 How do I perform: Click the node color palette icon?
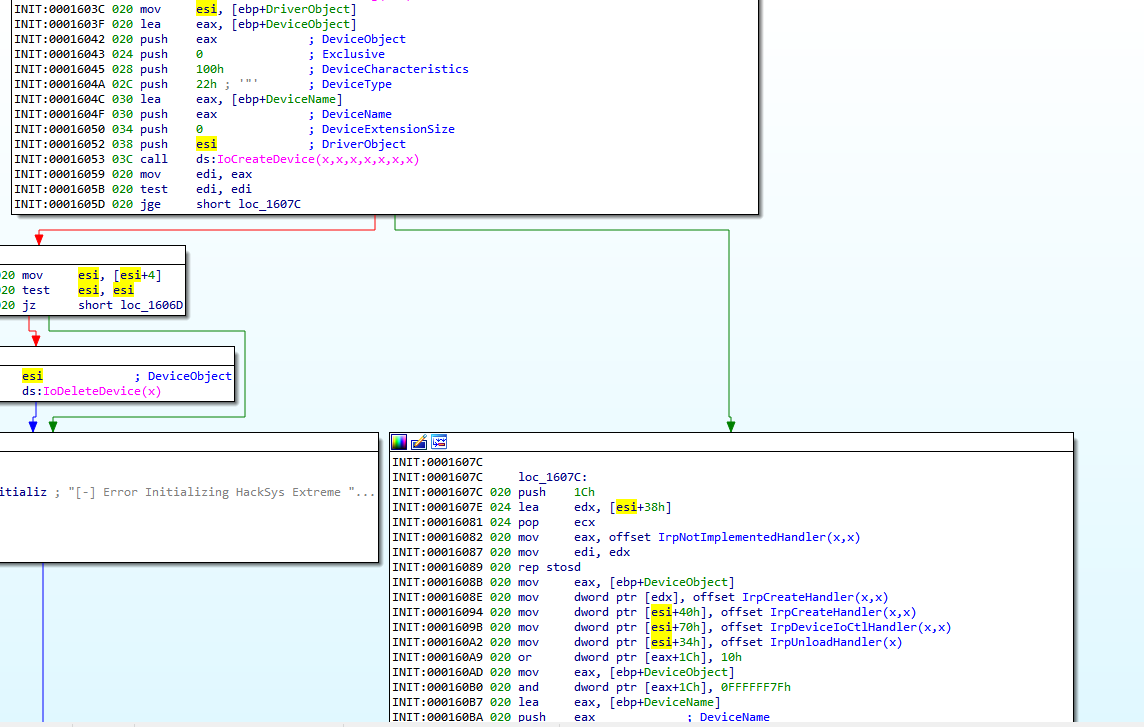pos(399,442)
